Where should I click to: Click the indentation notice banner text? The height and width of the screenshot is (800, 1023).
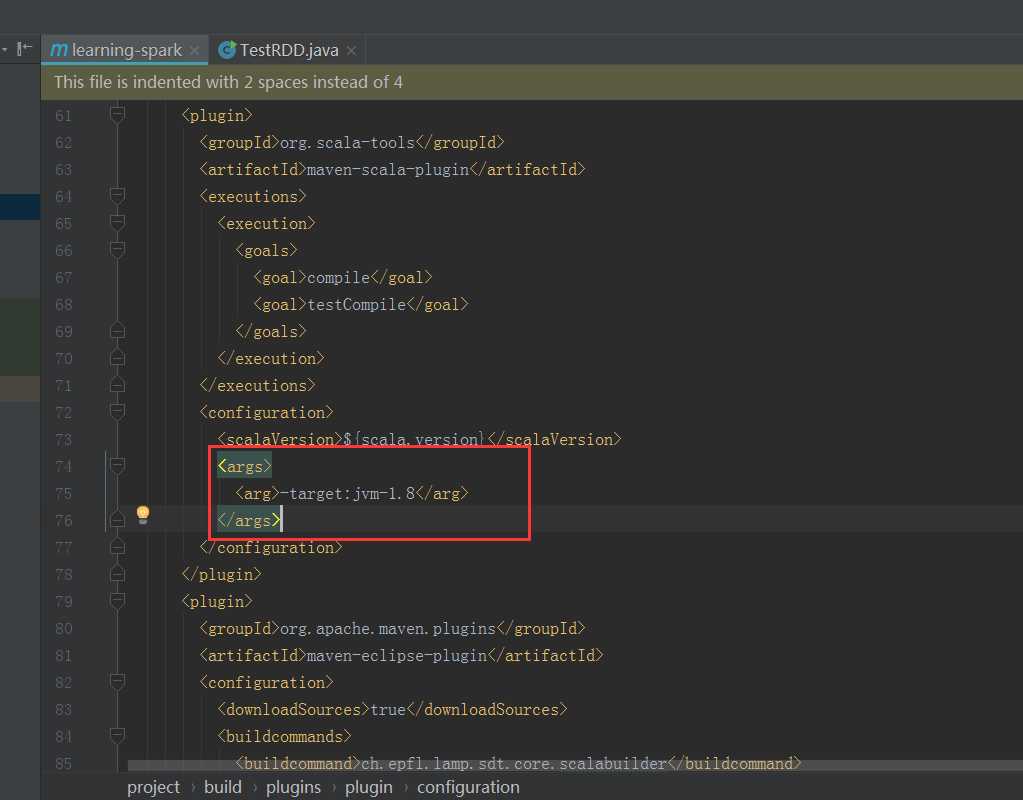coord(228,82)
